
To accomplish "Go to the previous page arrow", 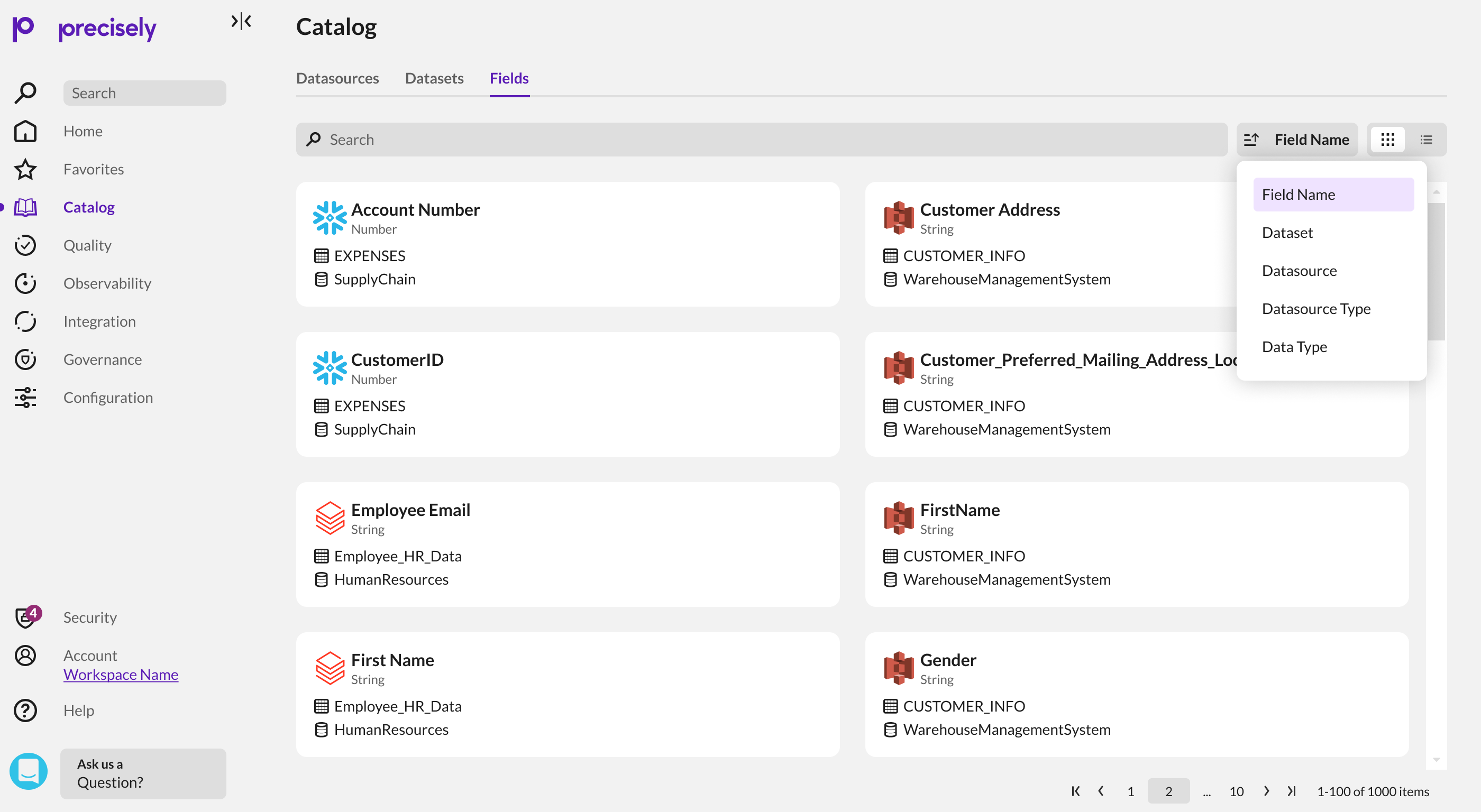I will coord(1101,791).
